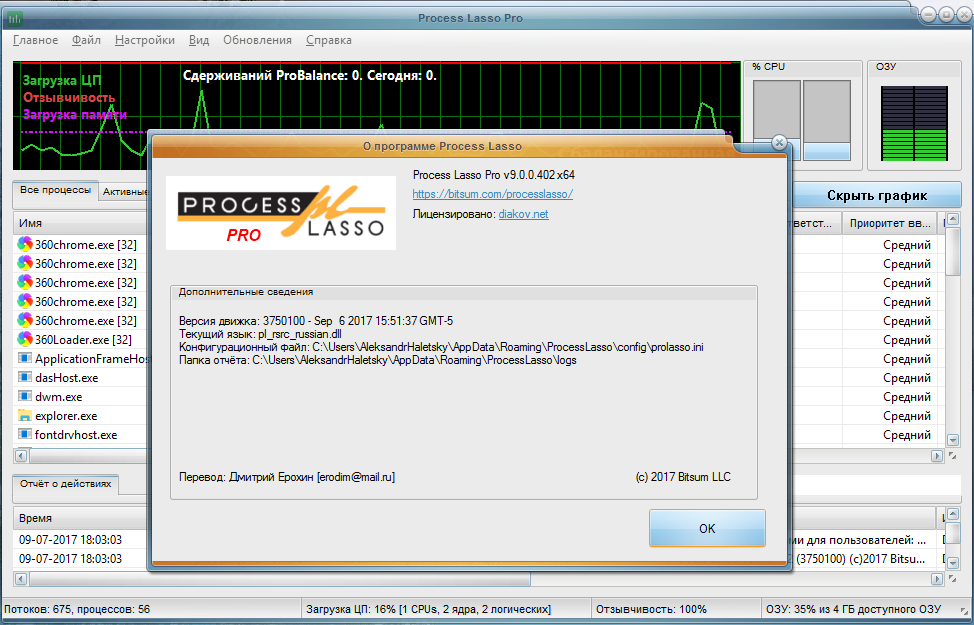Viewport: 974px width, 625px height.
Task: Click the (c) 2017 Bitsum LLC text
Action: 683,477
